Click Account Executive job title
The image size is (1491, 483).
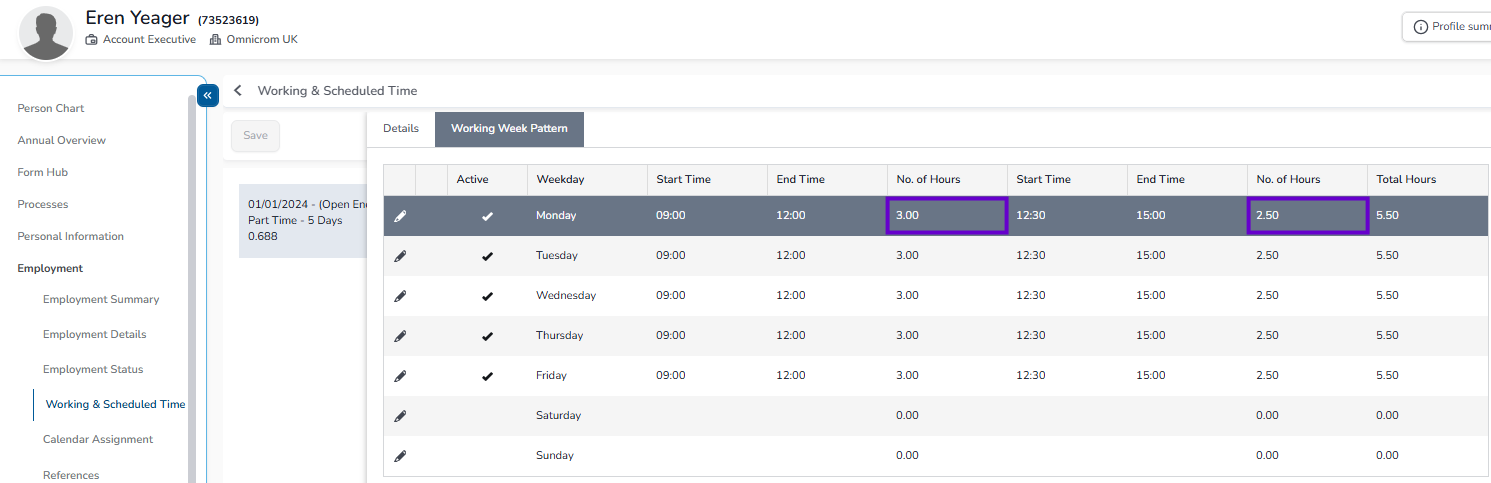(x=149, y=40)
